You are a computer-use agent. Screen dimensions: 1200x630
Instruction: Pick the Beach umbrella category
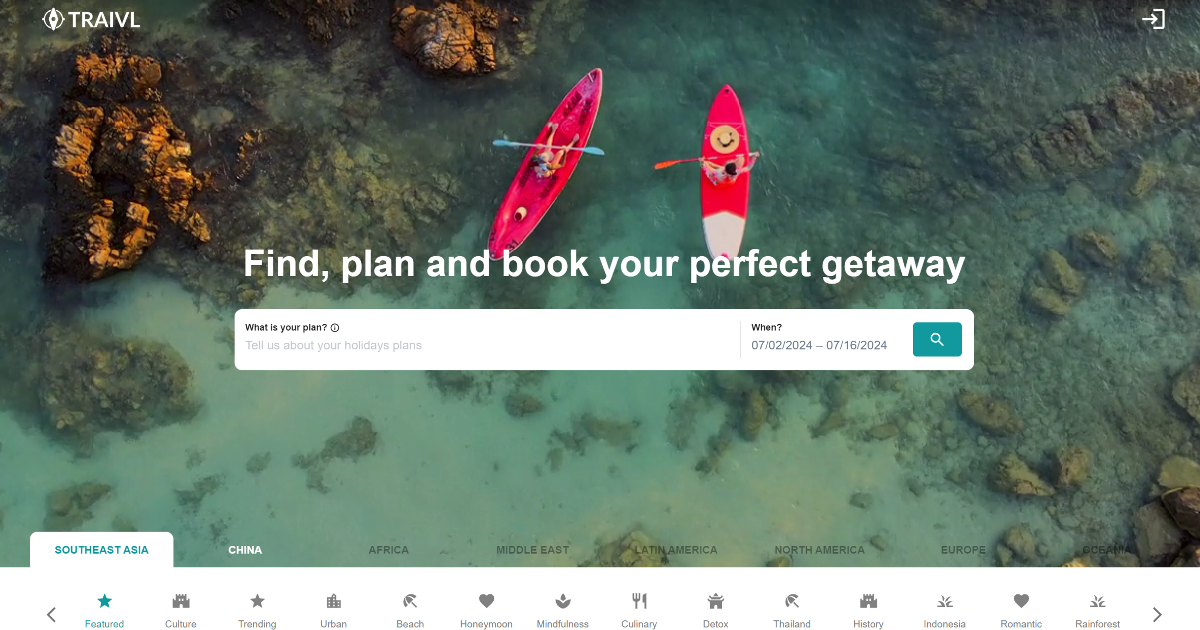(410, 610)
